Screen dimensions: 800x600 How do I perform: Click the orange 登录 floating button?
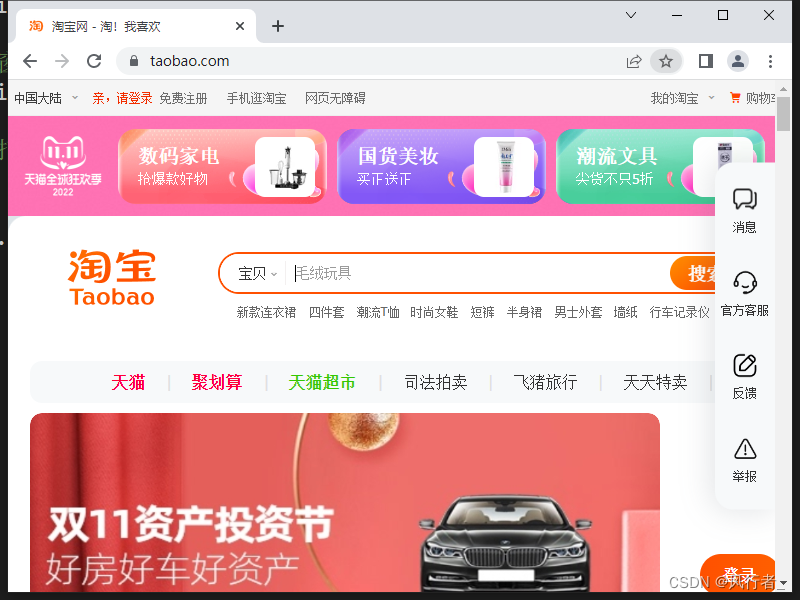[x=738, y=573]
